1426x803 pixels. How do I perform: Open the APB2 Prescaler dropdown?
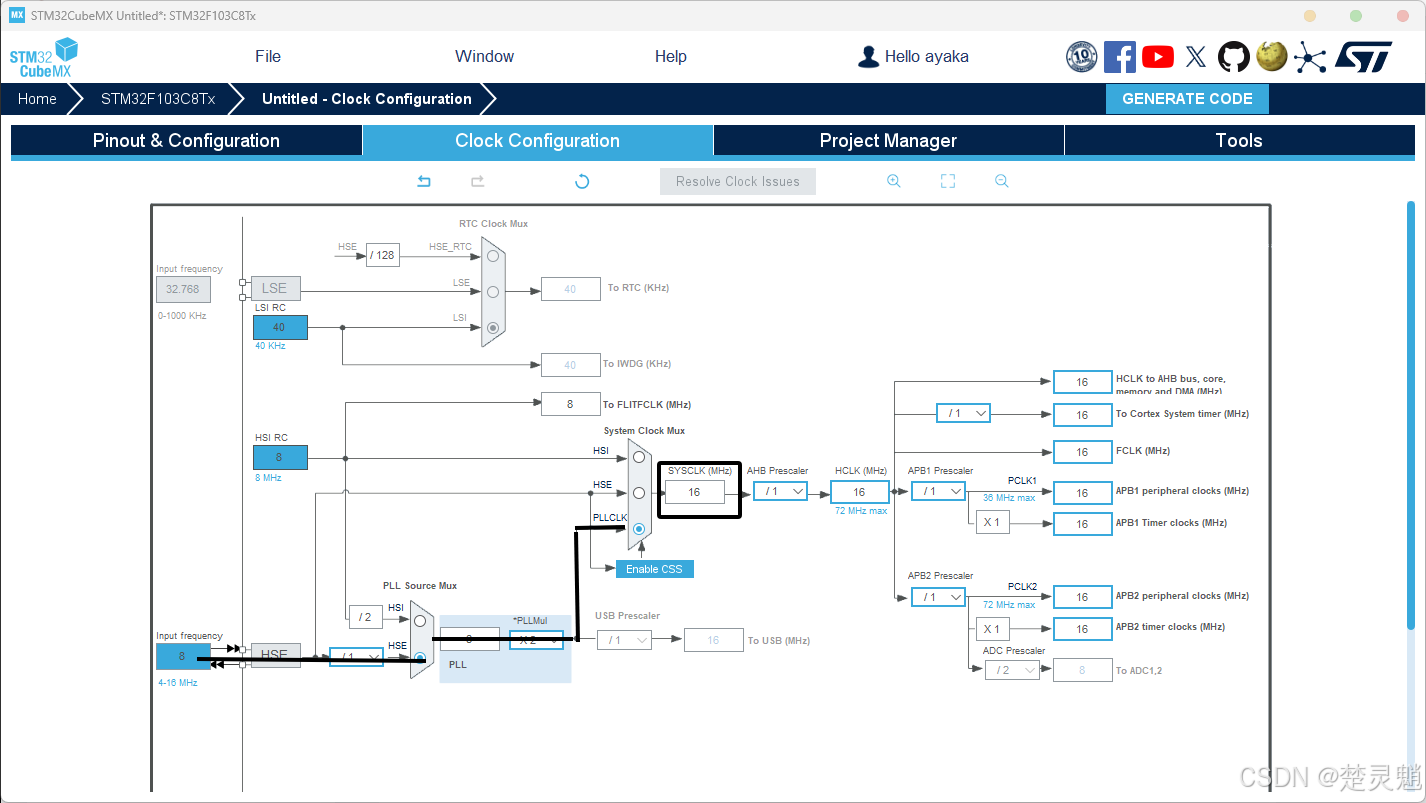click(938, 597)
